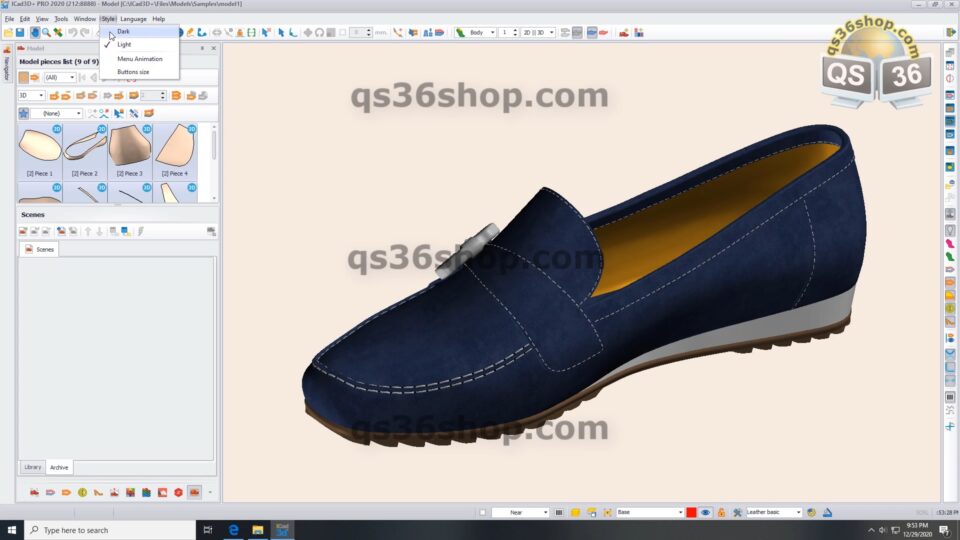The height and width of the screenshot is (540, 960).
Task: Click the lightning icon in Scenes toolbar
Action: point(141,231)
